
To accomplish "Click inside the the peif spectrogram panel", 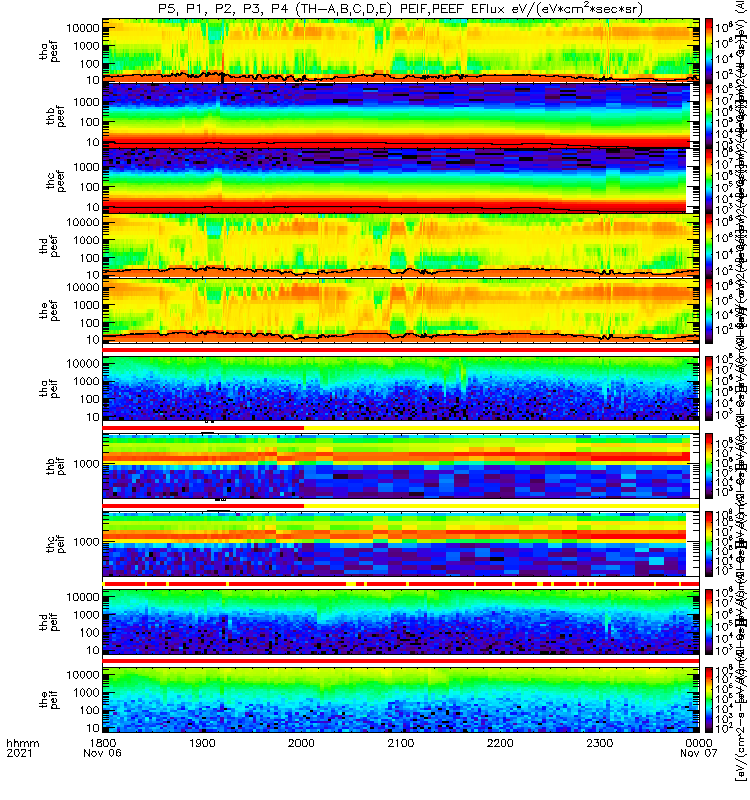I will pyautogui.click(x=401, y=699).
